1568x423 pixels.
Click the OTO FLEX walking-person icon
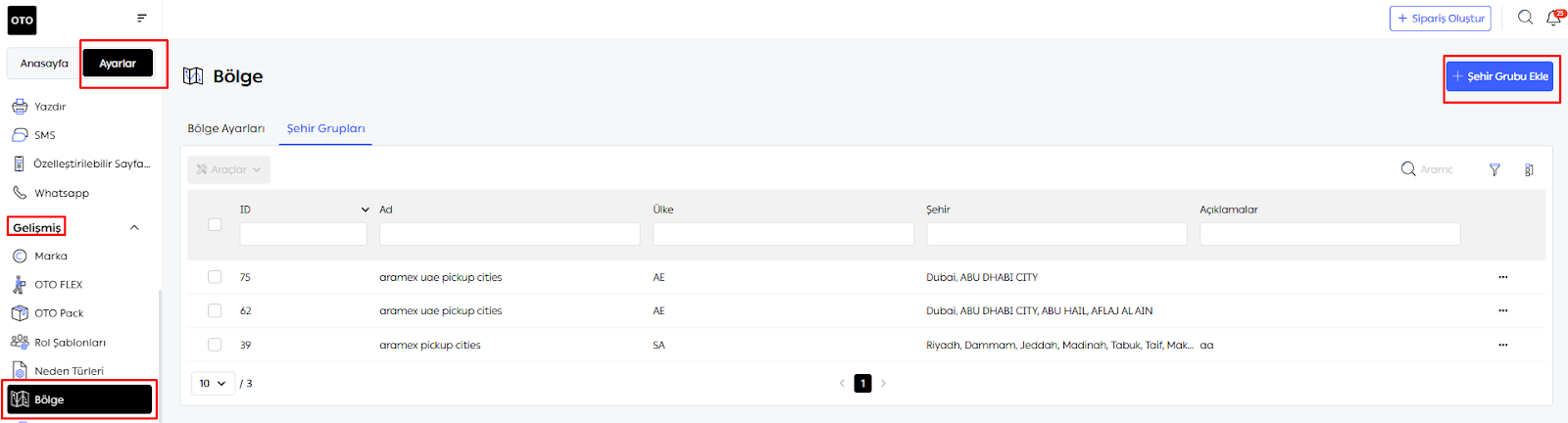[x=20, y=284]
